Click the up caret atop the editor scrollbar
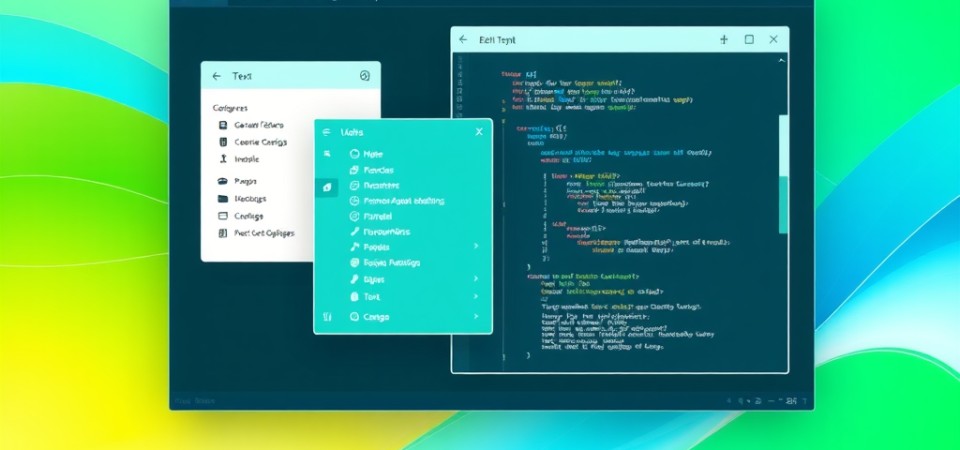Image resolution: width=960 pixels, height=450 pixels. click(x=781, y=61)
